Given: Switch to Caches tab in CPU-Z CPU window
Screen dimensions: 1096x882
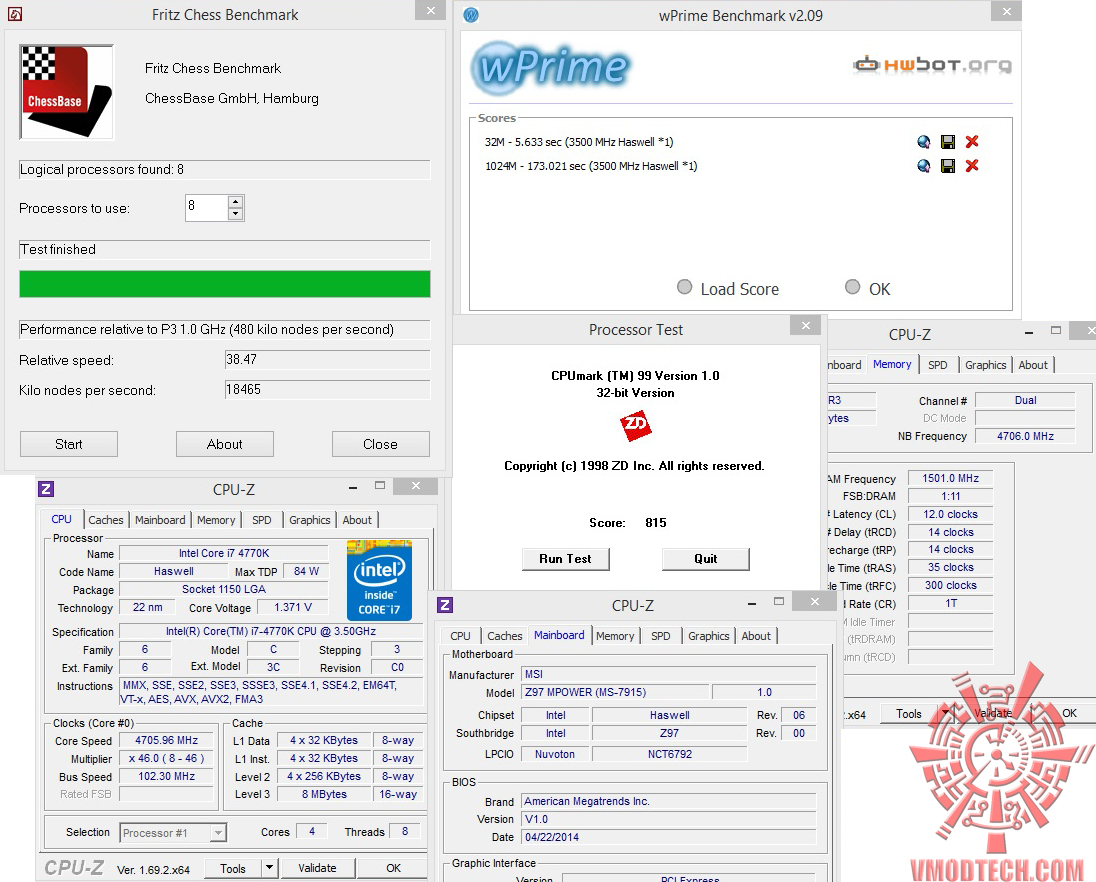Looking at the screenshot, I should pyautogui.click(x=106, y=519).
